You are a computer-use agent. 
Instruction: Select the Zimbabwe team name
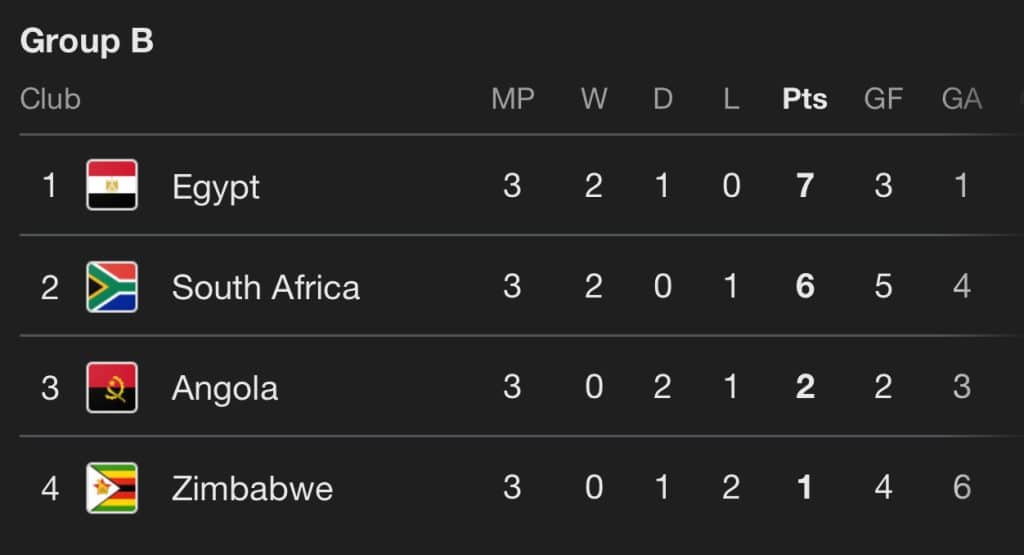(252, 489)
